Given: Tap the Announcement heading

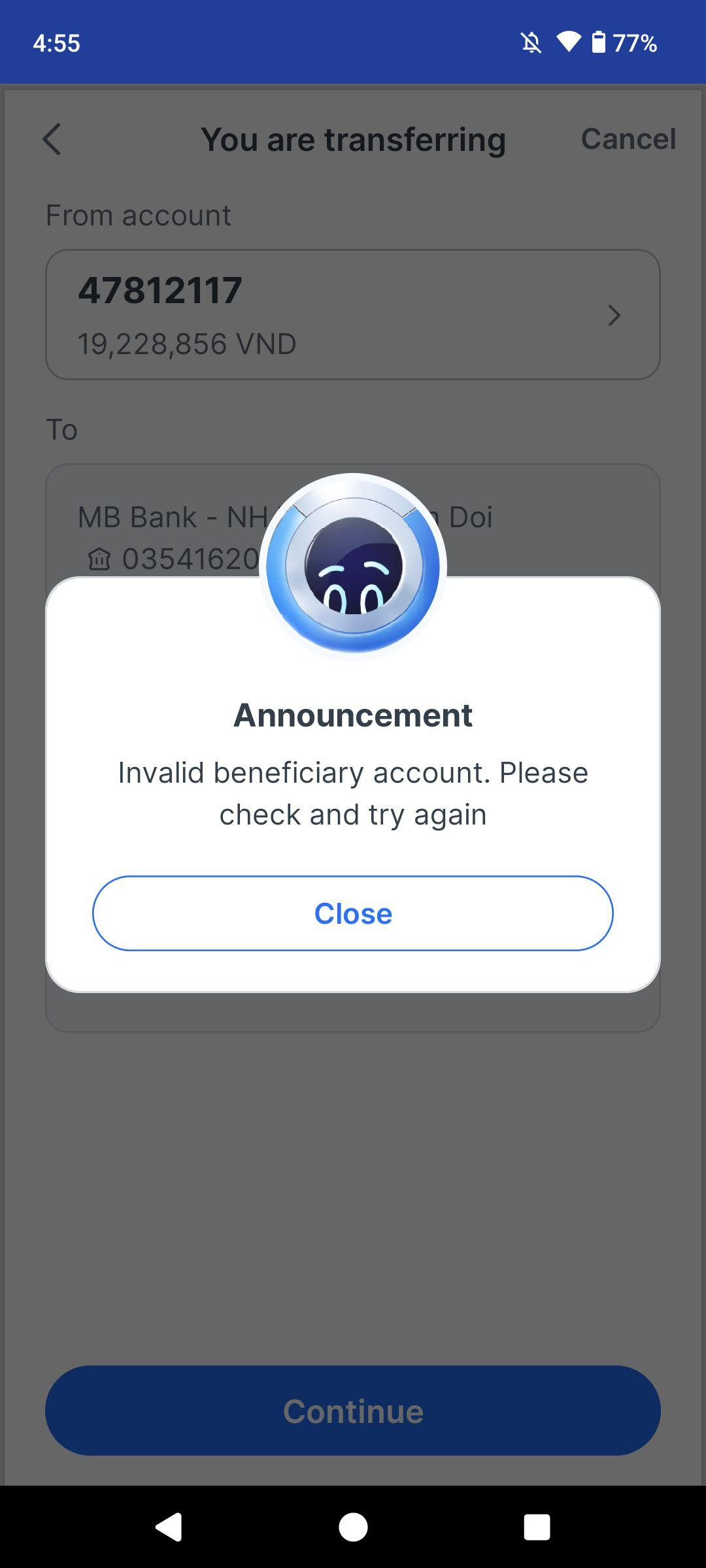Looking at the screenshot, I should coord(353,715).
